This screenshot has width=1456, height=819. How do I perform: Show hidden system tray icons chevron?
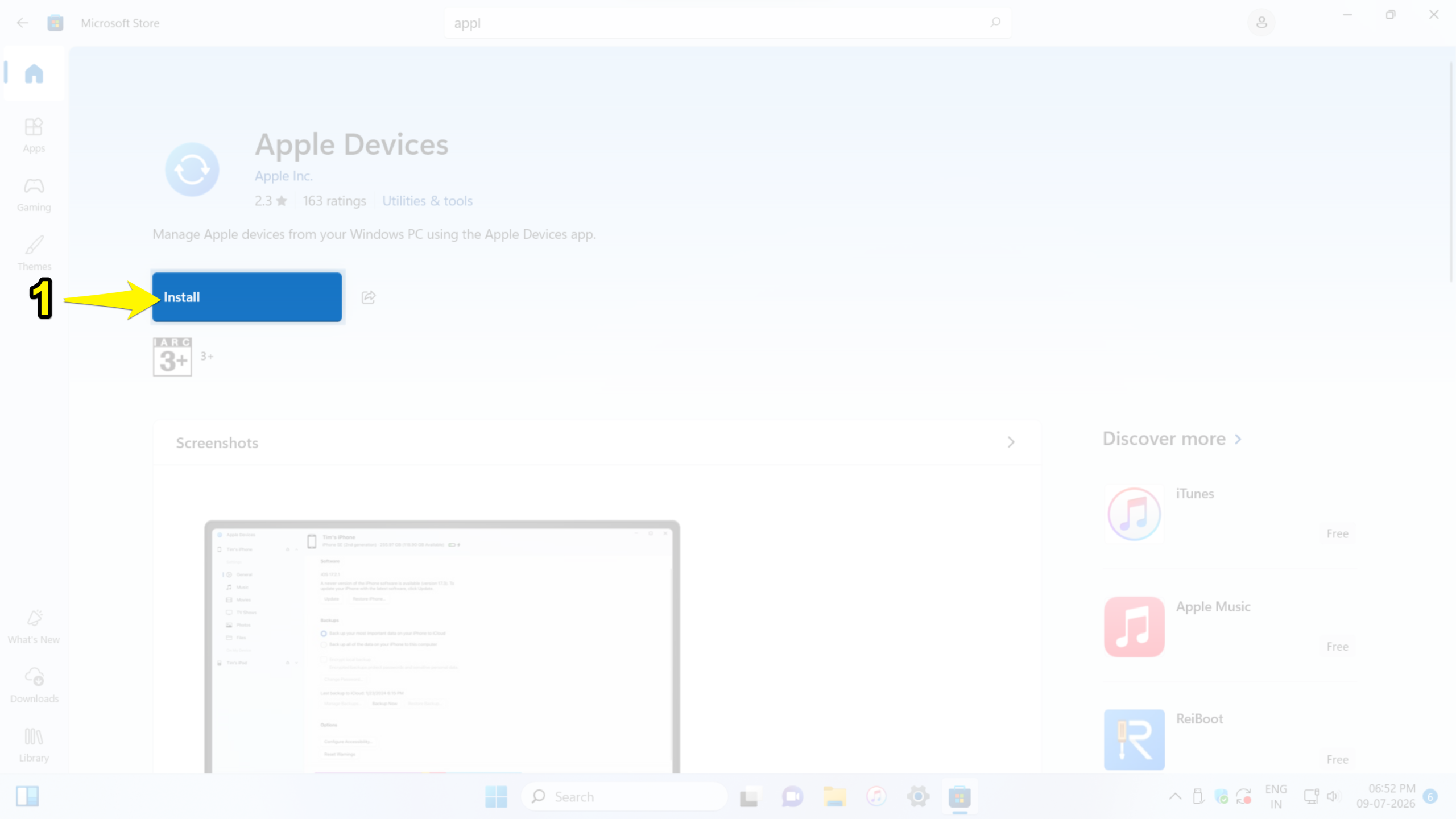pyautogui.click(x=1175, y=796)
